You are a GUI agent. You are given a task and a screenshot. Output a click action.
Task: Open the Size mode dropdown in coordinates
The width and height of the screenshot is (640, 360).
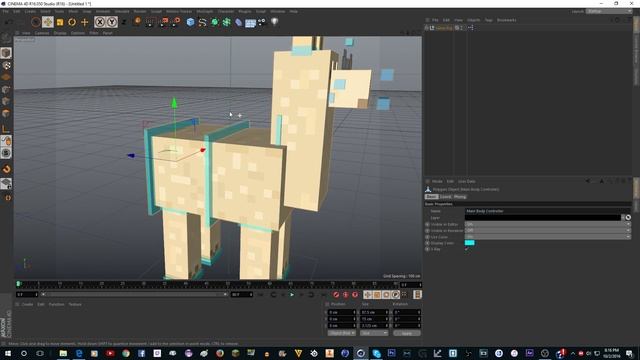click(374, 333)
